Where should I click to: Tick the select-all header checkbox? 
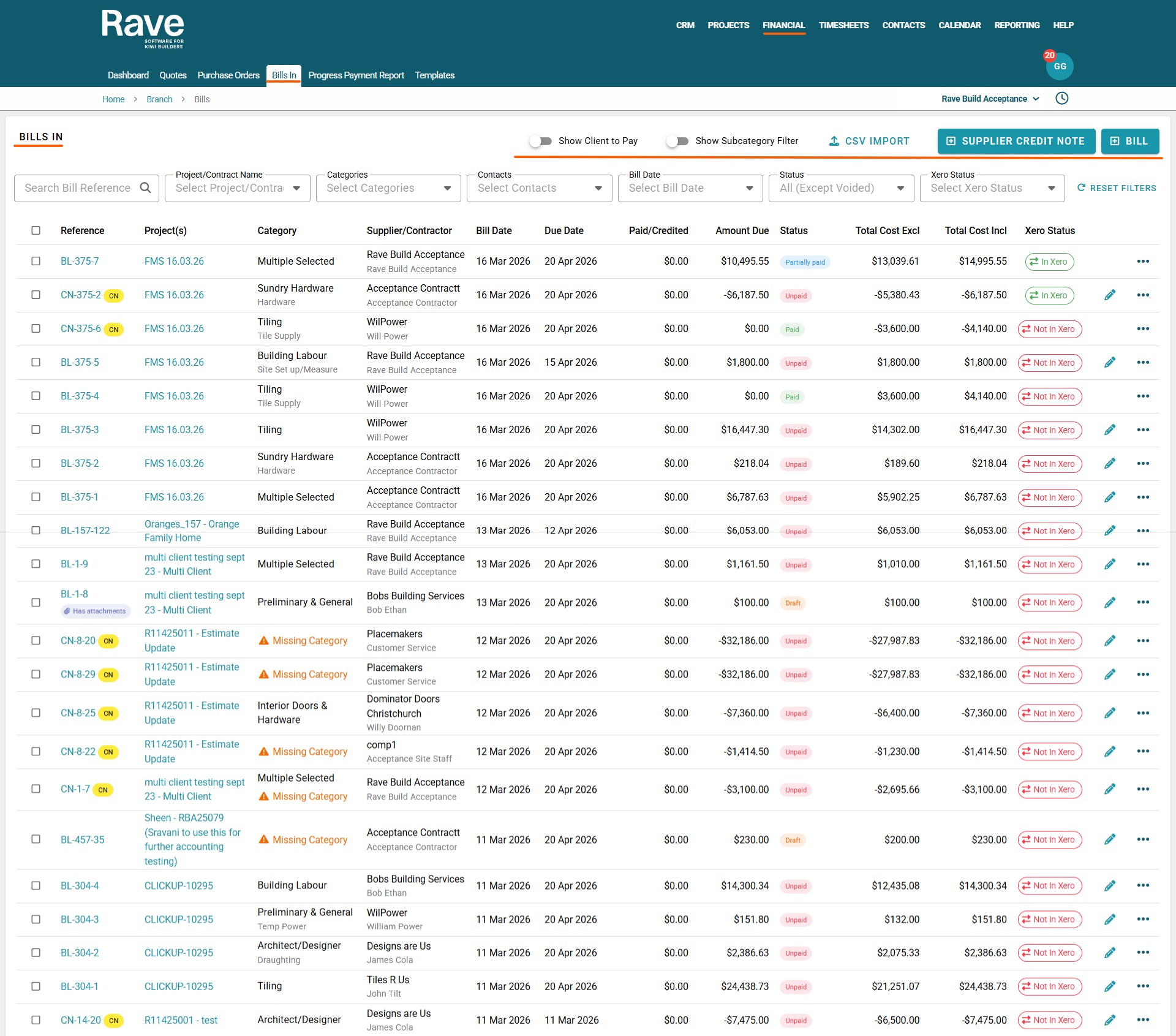[36, 231]
